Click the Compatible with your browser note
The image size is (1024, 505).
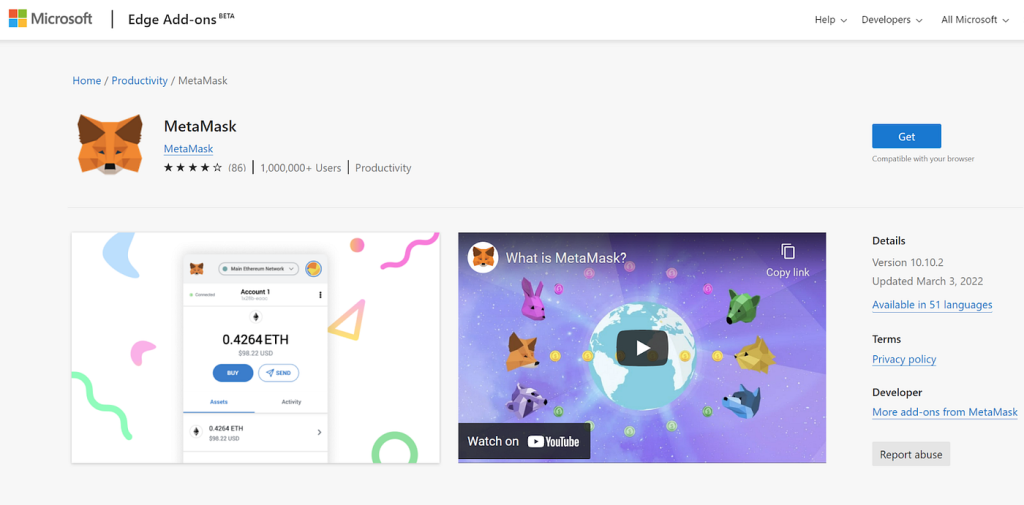point(923,159)
